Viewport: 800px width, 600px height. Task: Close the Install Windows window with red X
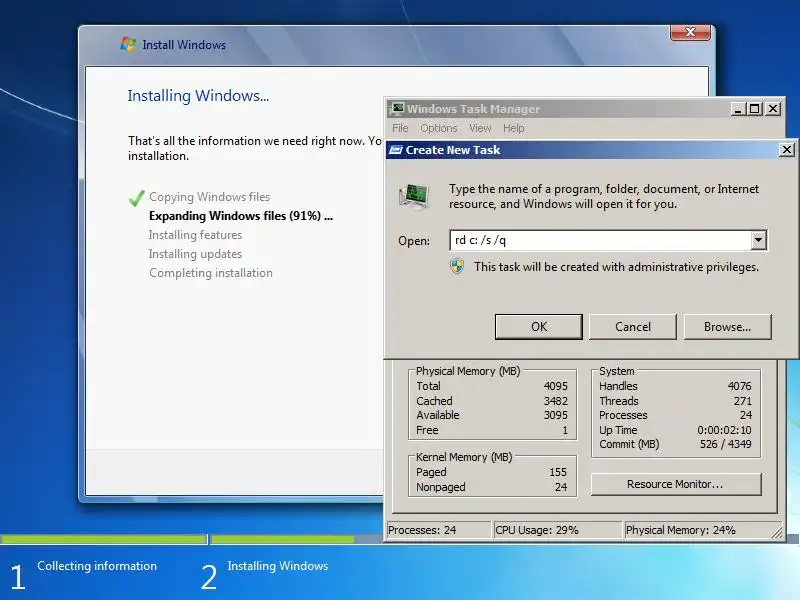click(690, 32)
